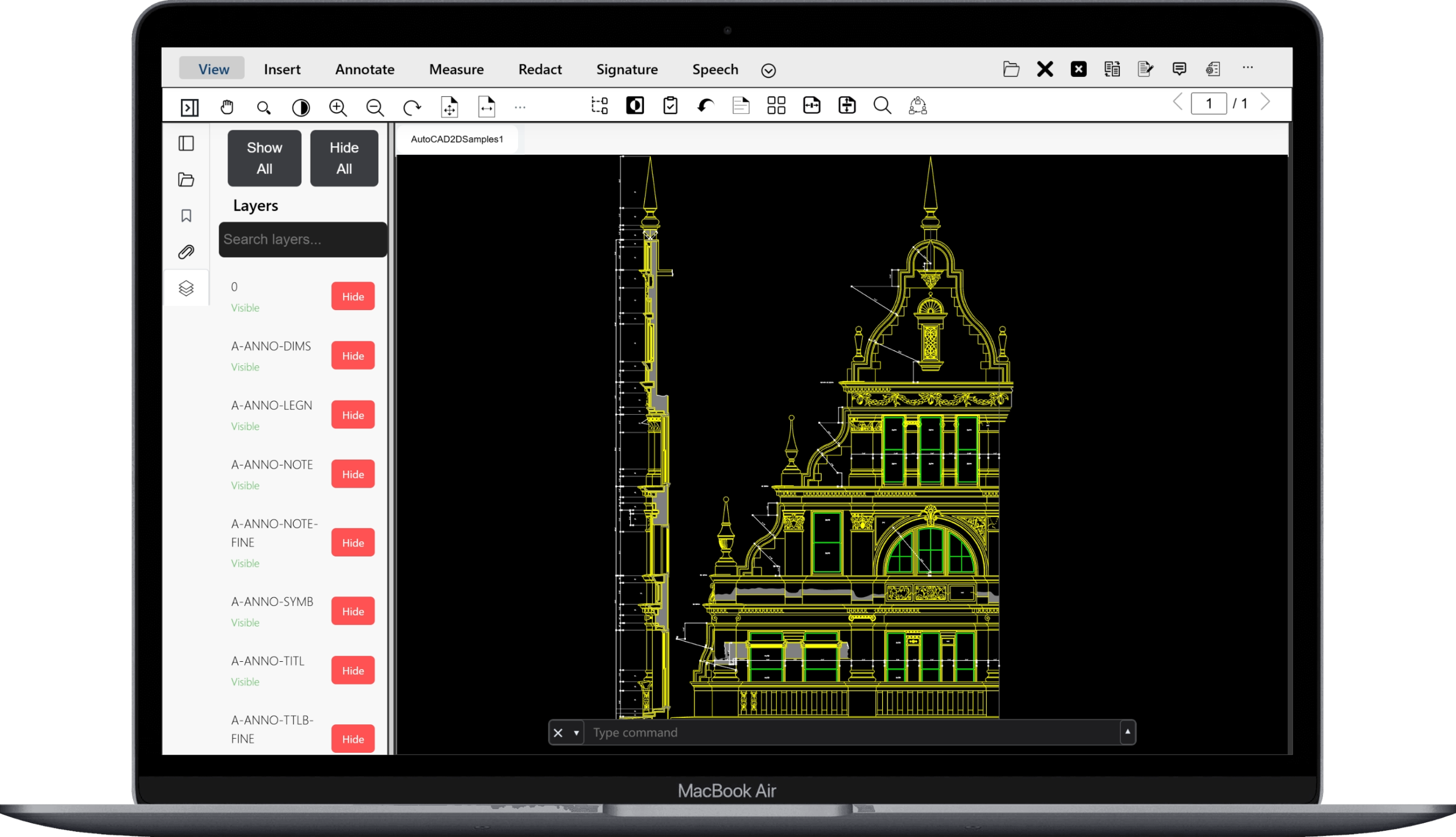The image size is (1456, 837).
Task: Hide the A-ANNO-DIMS layer
Action: (353, 355)
